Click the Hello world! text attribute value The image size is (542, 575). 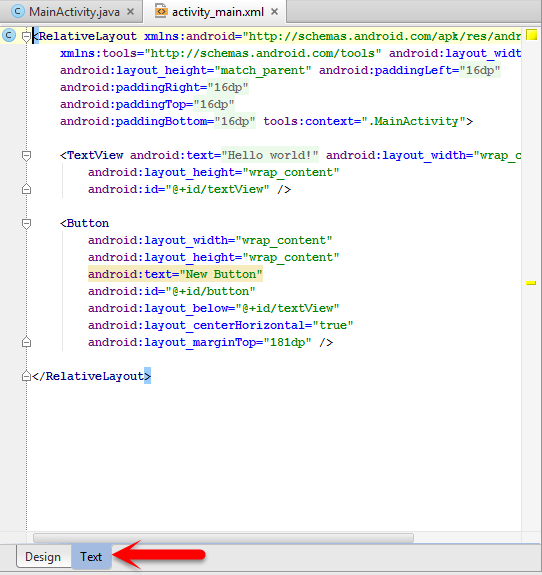270,155
